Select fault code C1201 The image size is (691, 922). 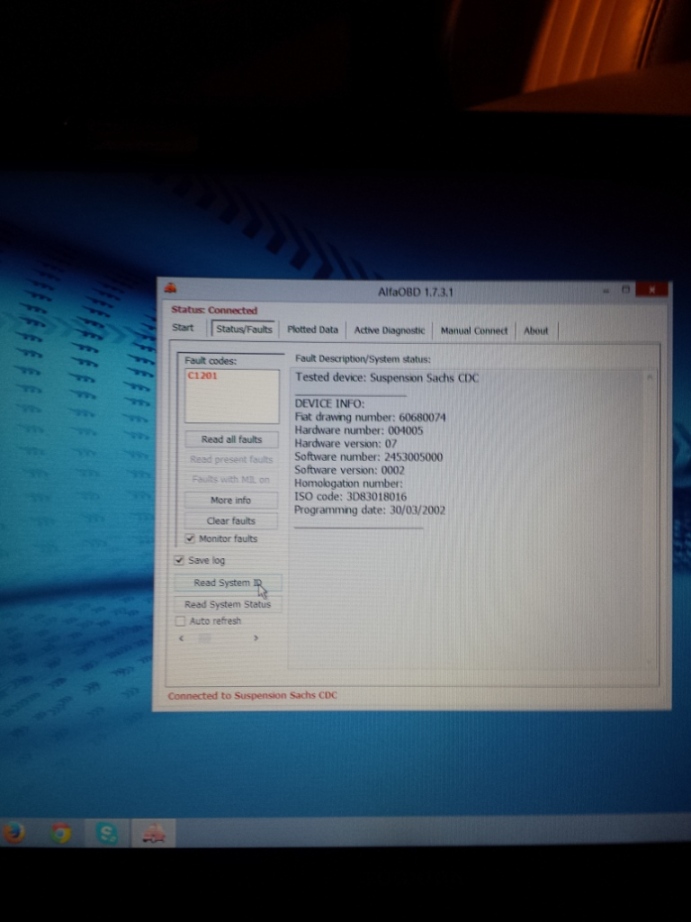click(x=202, y=376)
